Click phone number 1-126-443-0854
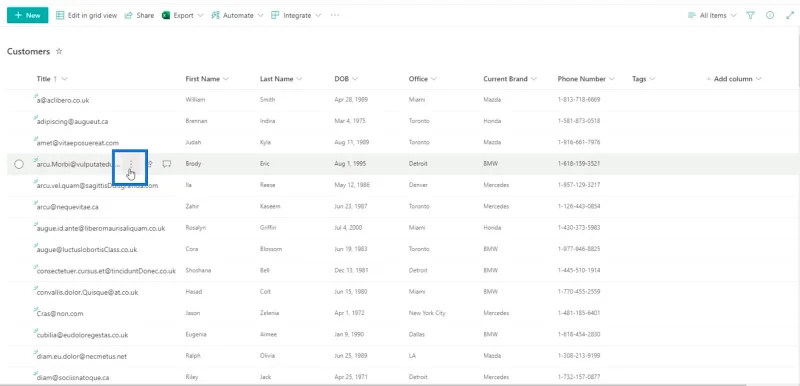The image size is (800, 386). [x=579, y=207]
